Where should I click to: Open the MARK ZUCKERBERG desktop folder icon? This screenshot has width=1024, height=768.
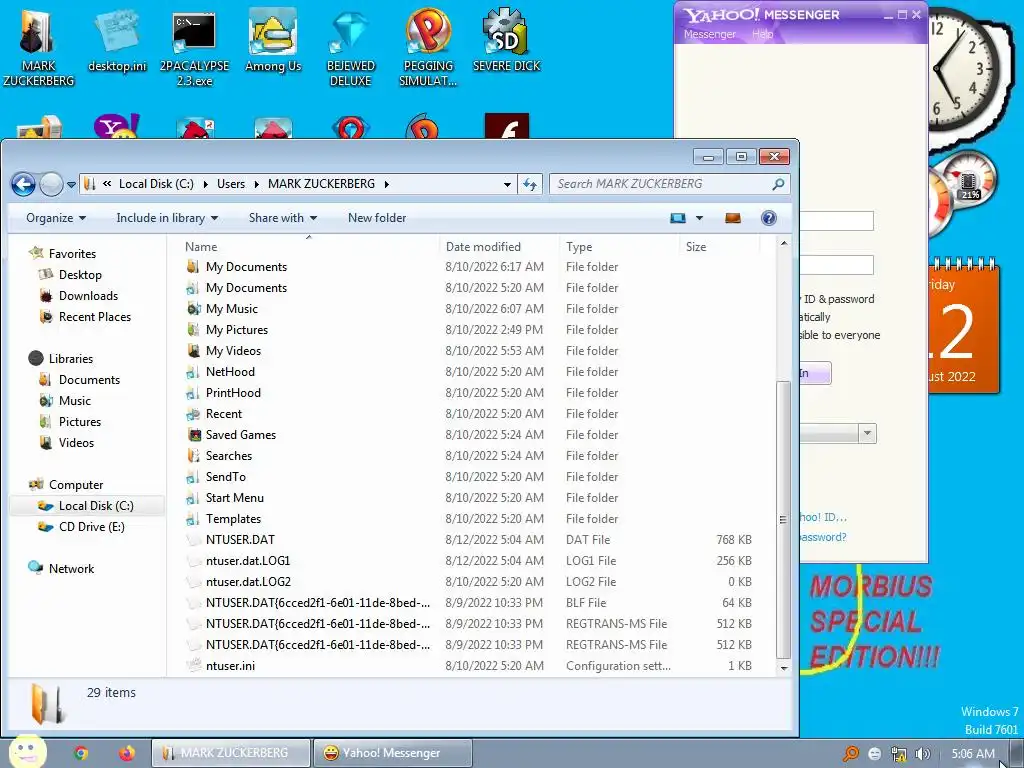pos(38,46)
